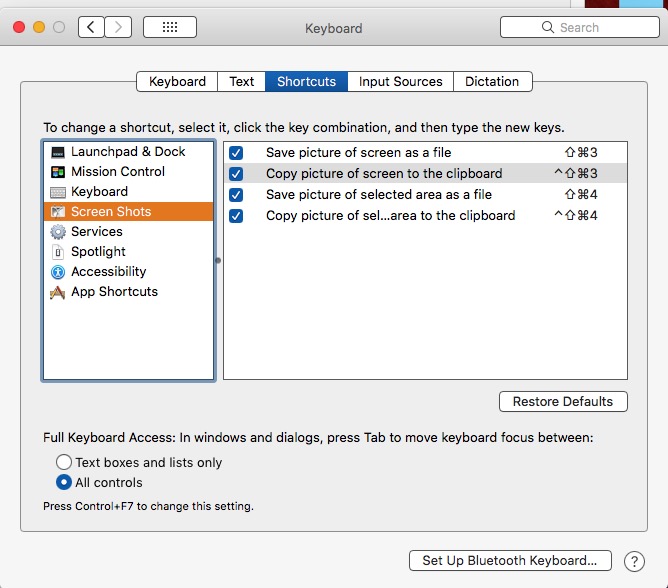The image size is (668, 588).
Task: Click Restore Defaults button
Action: point(563,401)
